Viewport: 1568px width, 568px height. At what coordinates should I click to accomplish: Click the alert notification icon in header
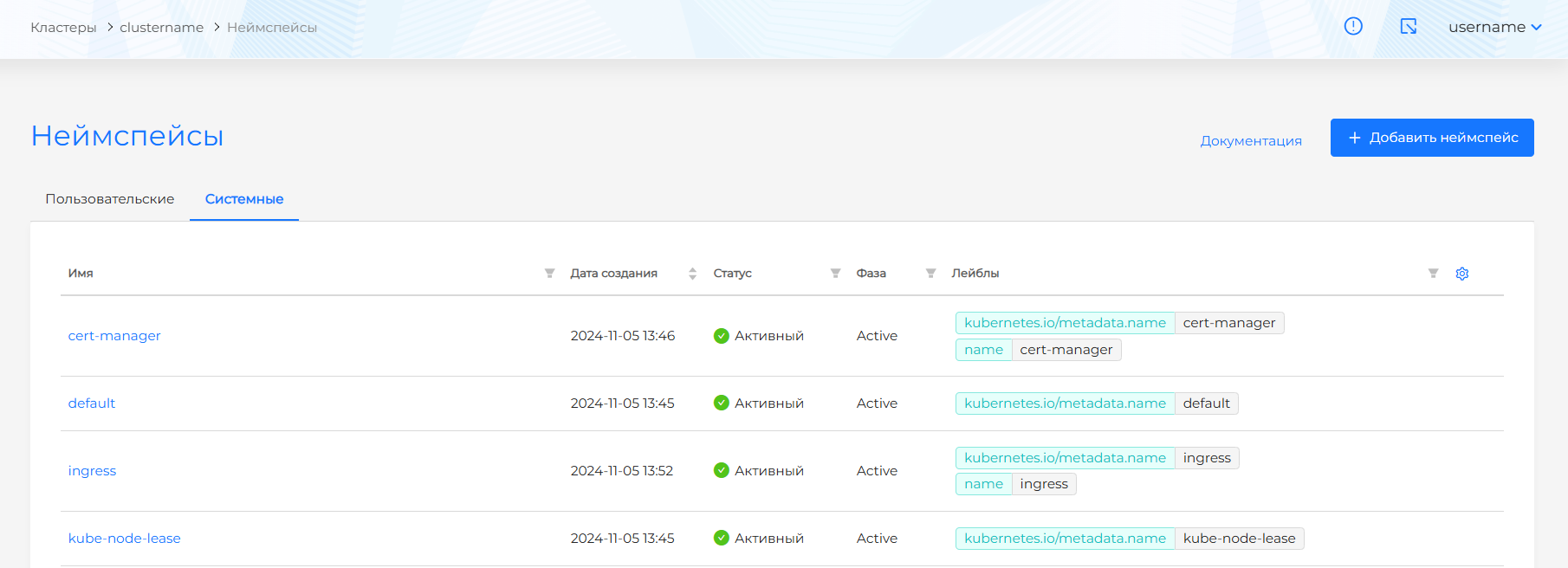pyautogui.click(x=1353, y=27)
